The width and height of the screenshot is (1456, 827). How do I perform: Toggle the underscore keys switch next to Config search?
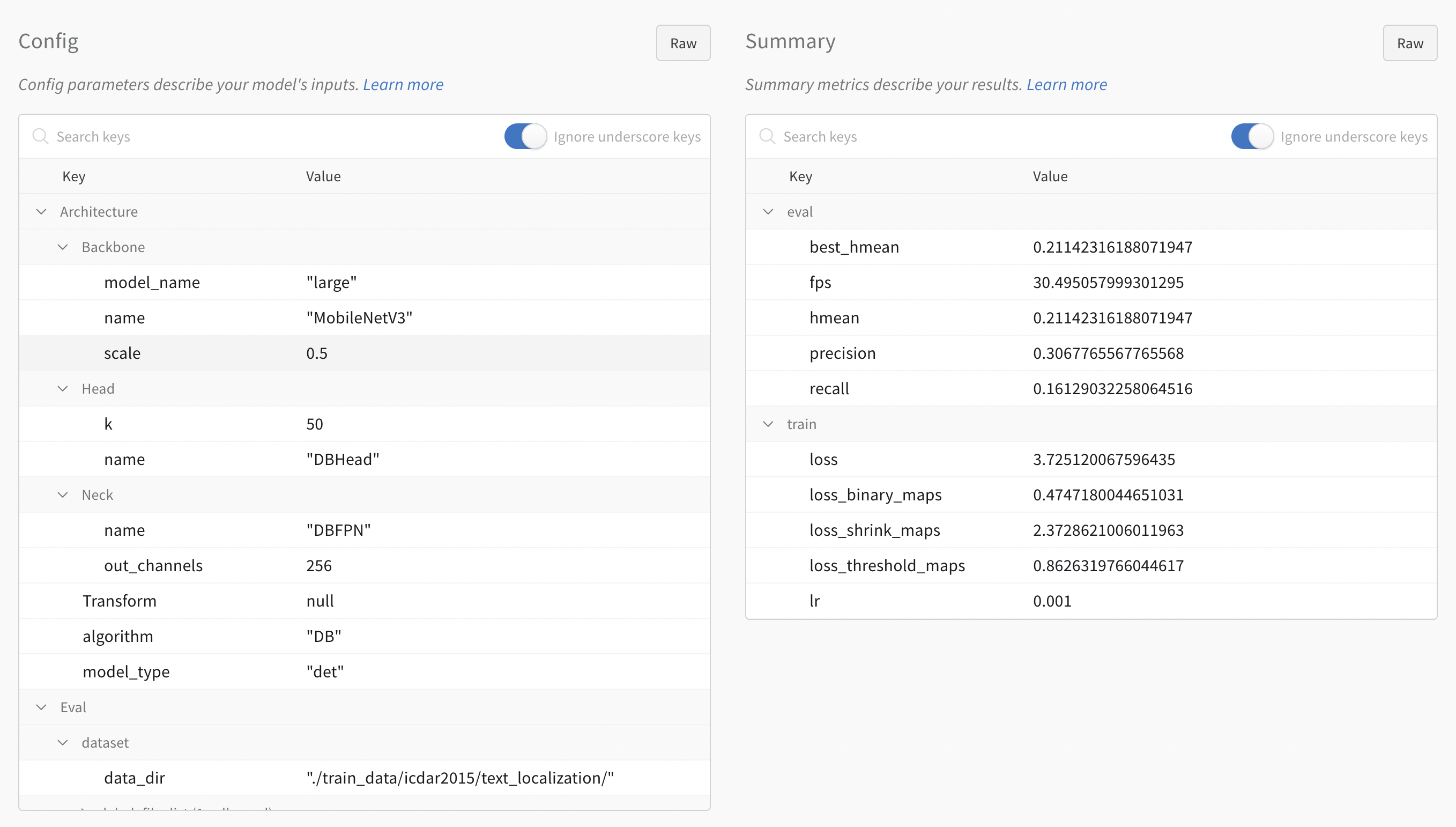click(524, 136)
